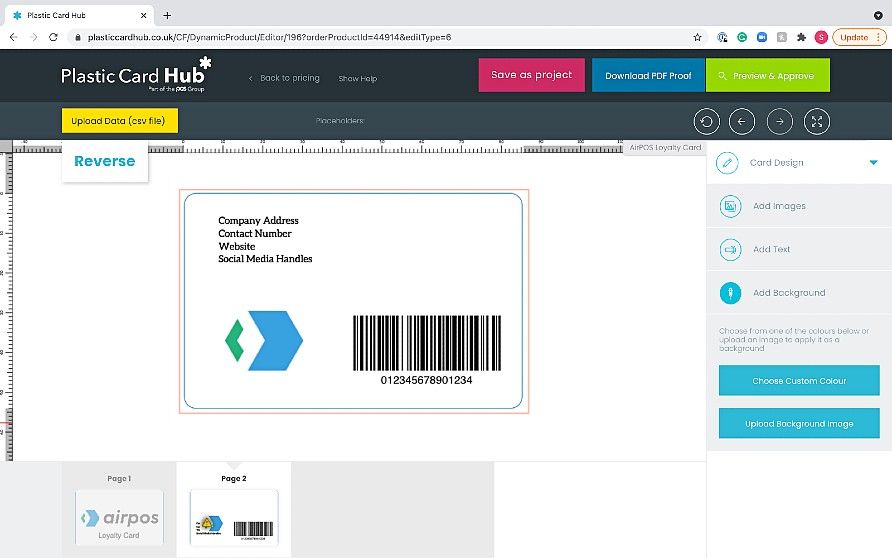Select barcode number 012345678901234
This screenshot has height=558, width=892.
click(426, 380)
